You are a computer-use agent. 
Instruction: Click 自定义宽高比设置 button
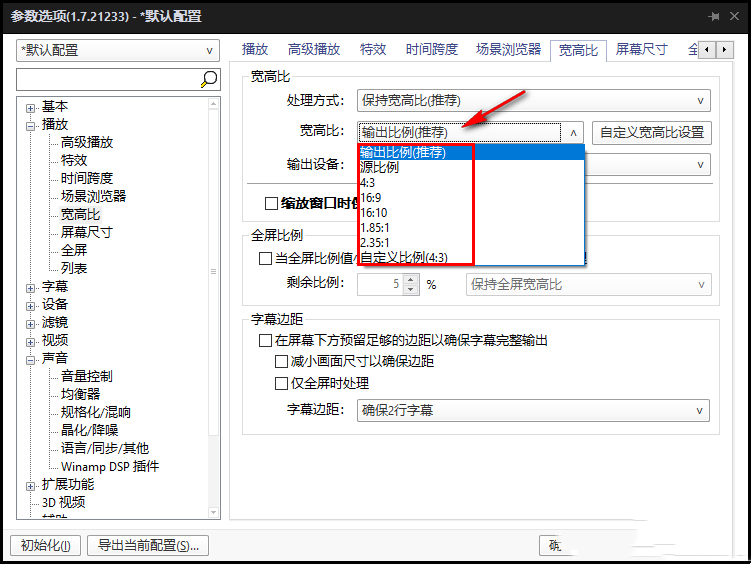pos(652,133)
